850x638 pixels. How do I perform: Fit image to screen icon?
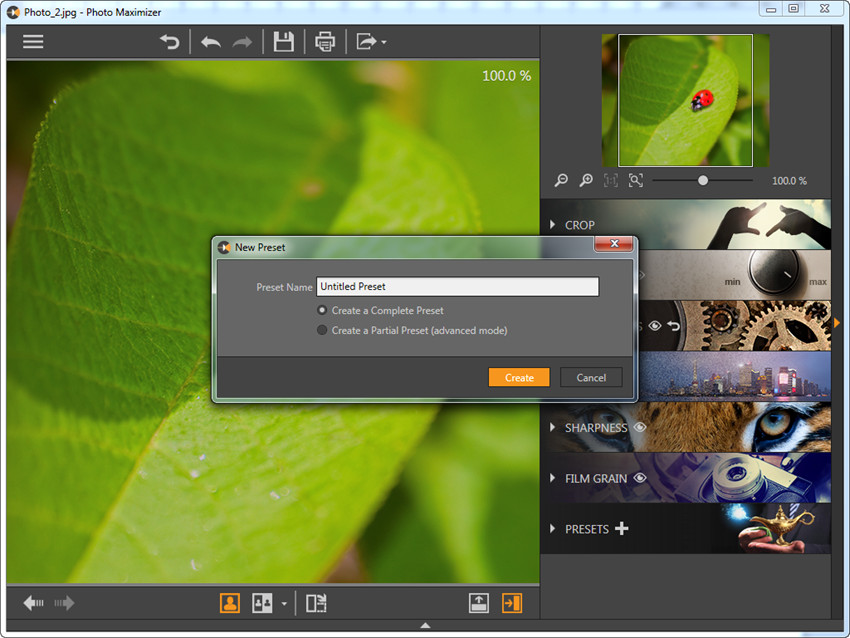click(636, 181)
